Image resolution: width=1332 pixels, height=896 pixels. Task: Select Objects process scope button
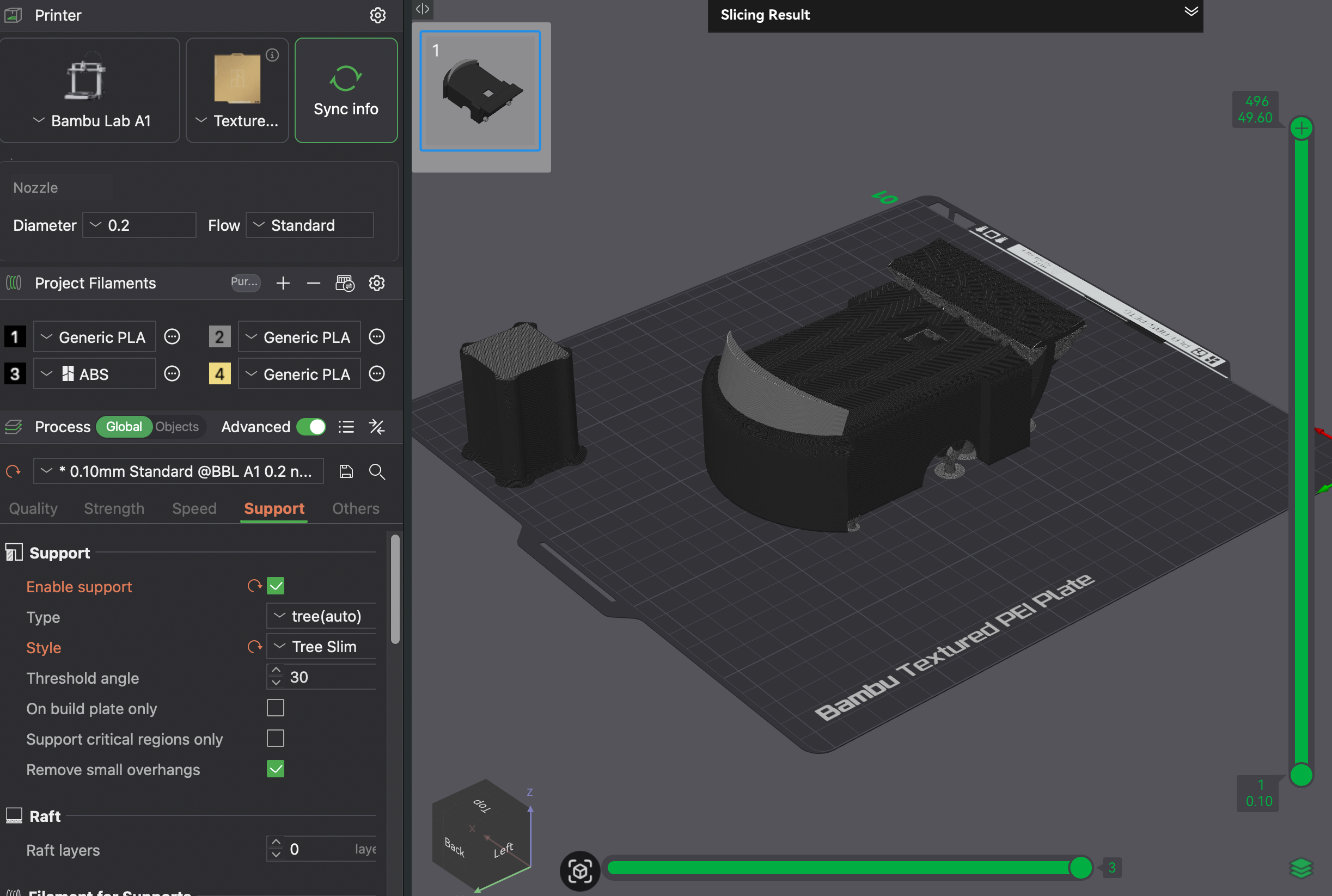[x=176, y=427]
